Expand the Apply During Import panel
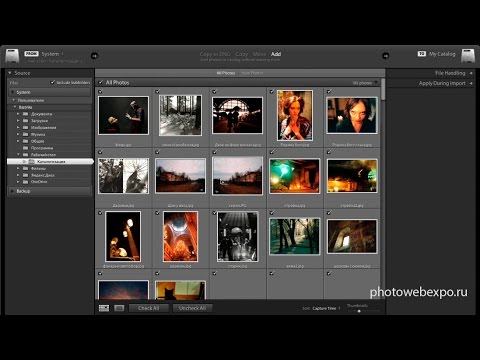Image resolution: width=480 pixels, height=360 pixels. coord(471,83)
